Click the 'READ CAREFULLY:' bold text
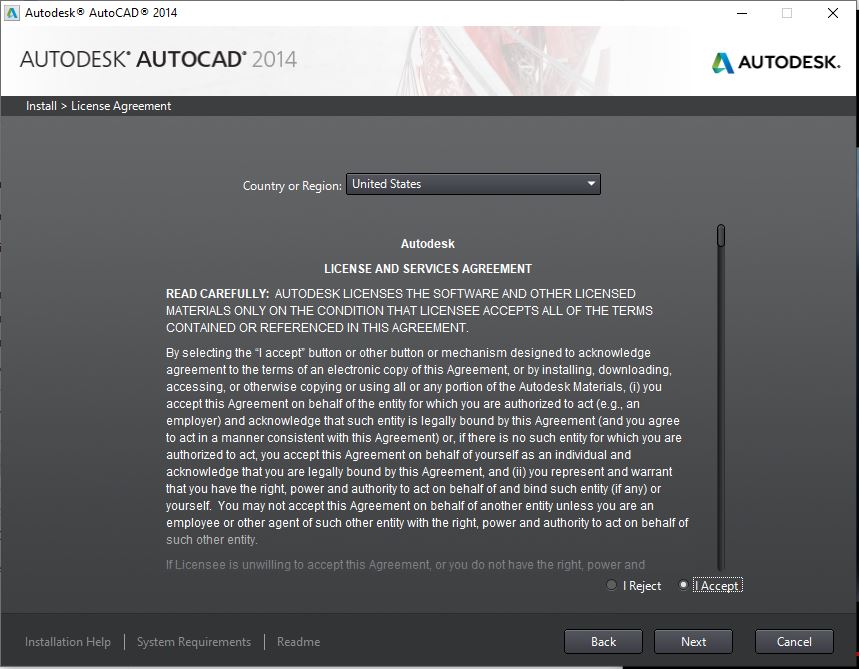The width and height of the screenshot is (859, 669). (x=217, y=294)
